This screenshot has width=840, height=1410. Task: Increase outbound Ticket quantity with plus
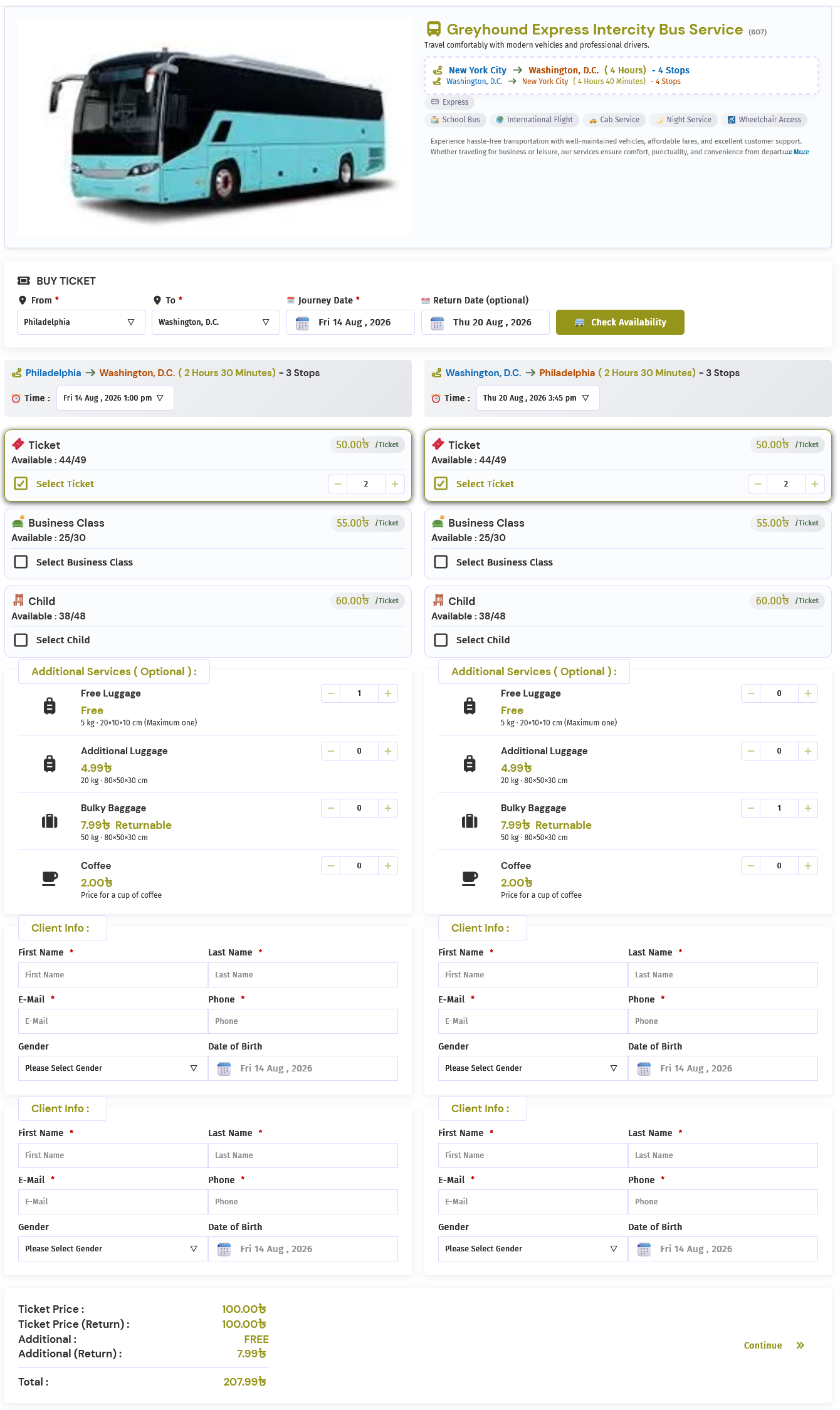[395, 484]
